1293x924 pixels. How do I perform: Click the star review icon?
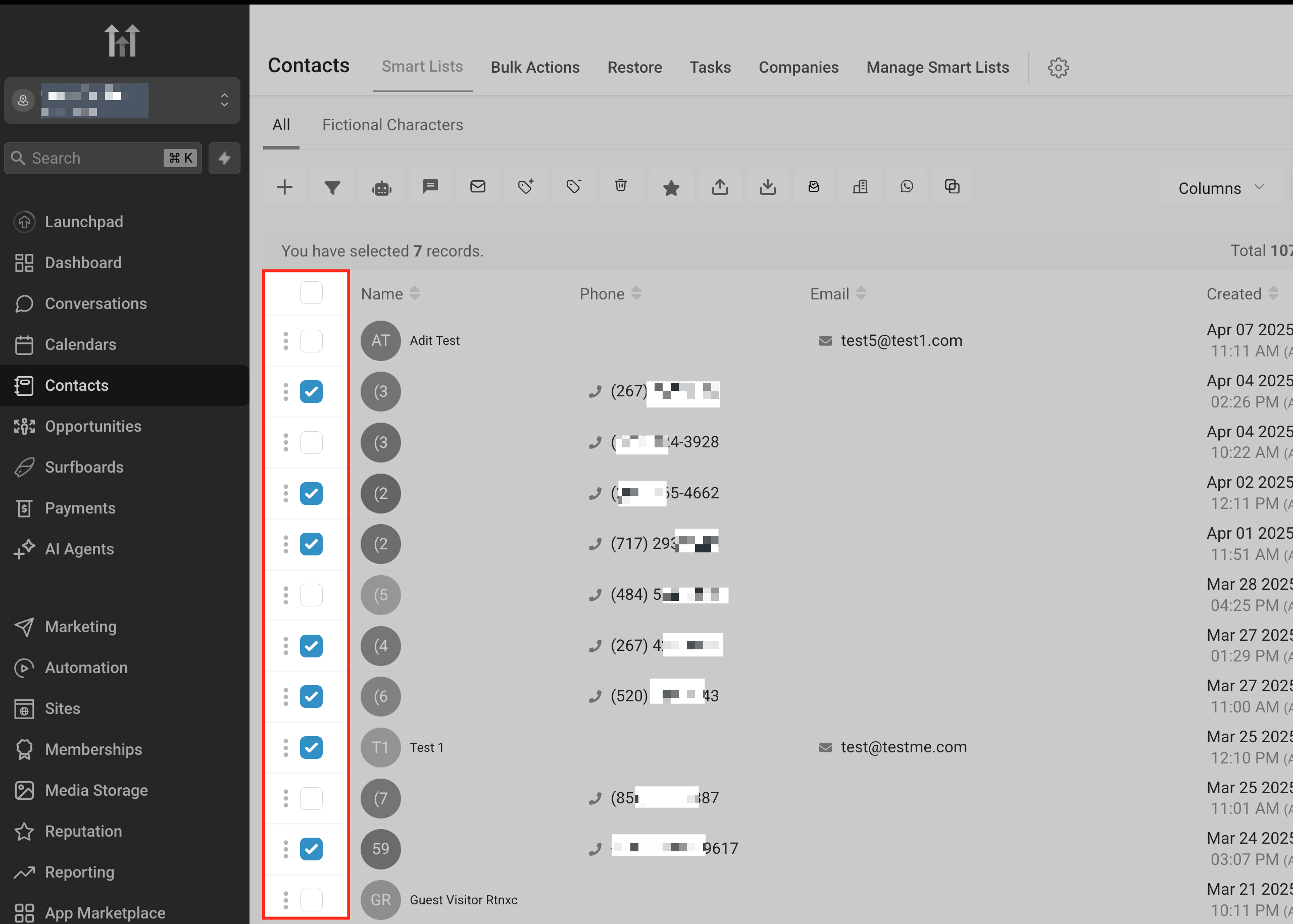coord(671,188)
